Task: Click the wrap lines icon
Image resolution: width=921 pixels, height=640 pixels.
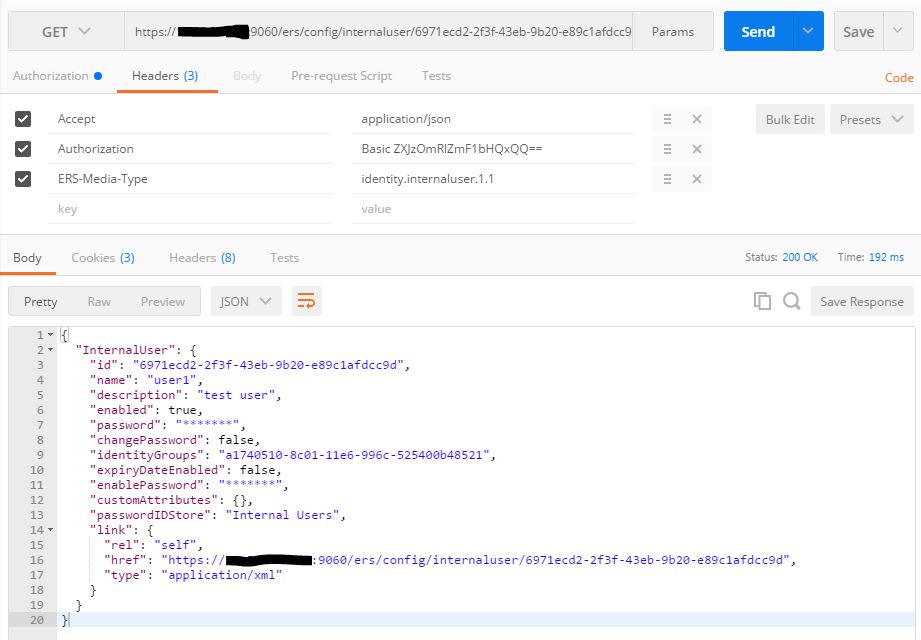Action: point(307,301)
